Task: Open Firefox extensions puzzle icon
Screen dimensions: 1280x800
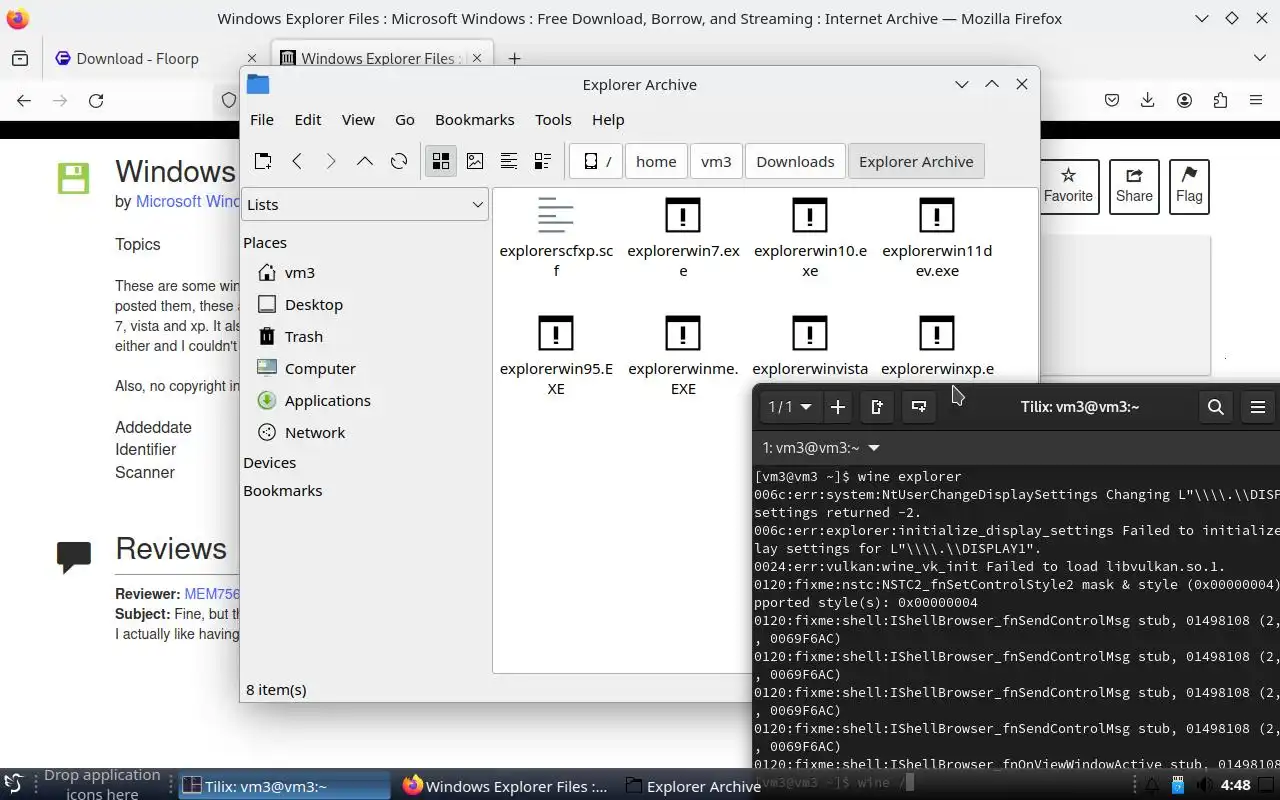Action: (x=1220, y=100)
